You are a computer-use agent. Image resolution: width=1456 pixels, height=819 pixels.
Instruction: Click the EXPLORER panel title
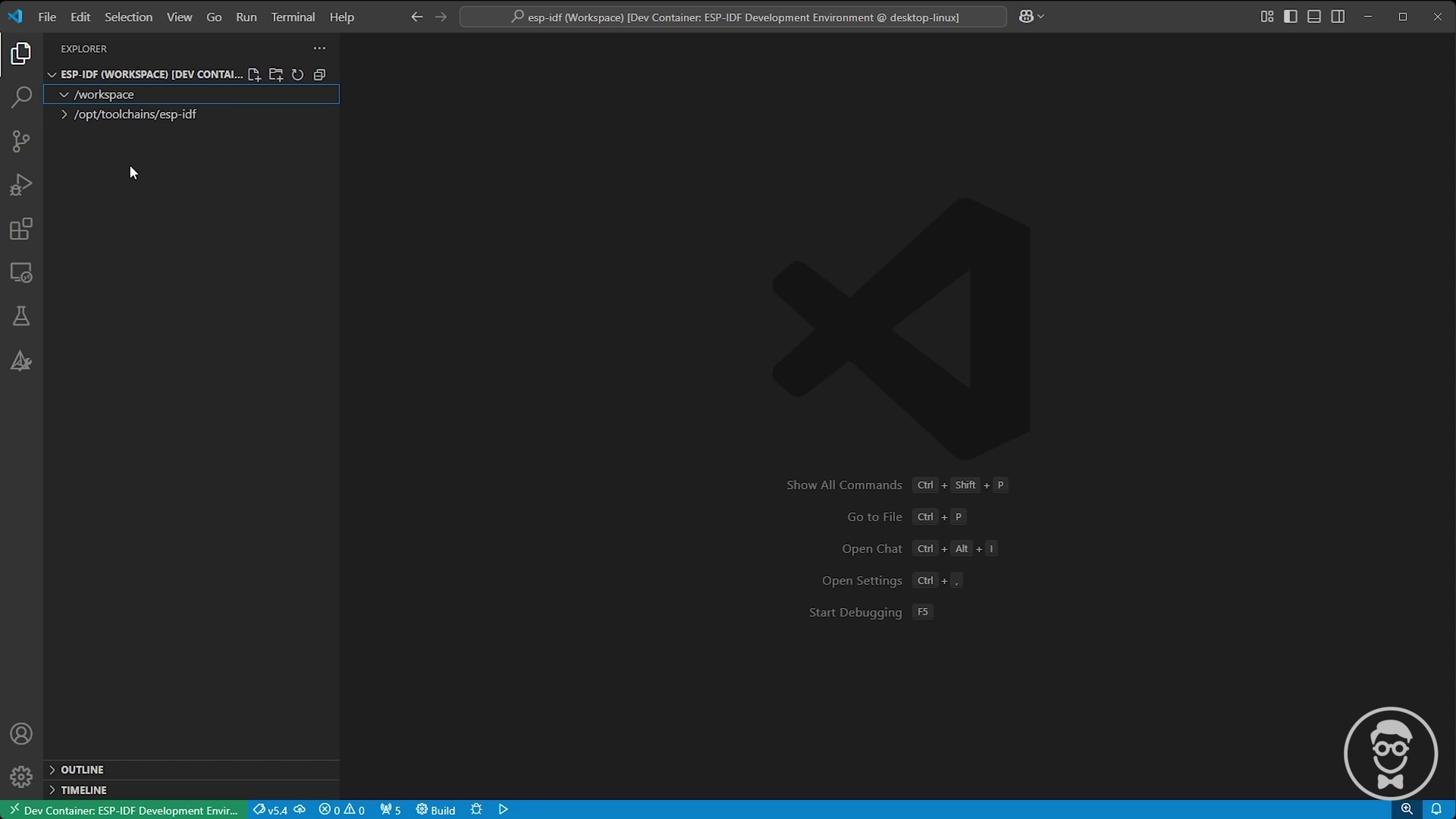[x=84, y=49]
